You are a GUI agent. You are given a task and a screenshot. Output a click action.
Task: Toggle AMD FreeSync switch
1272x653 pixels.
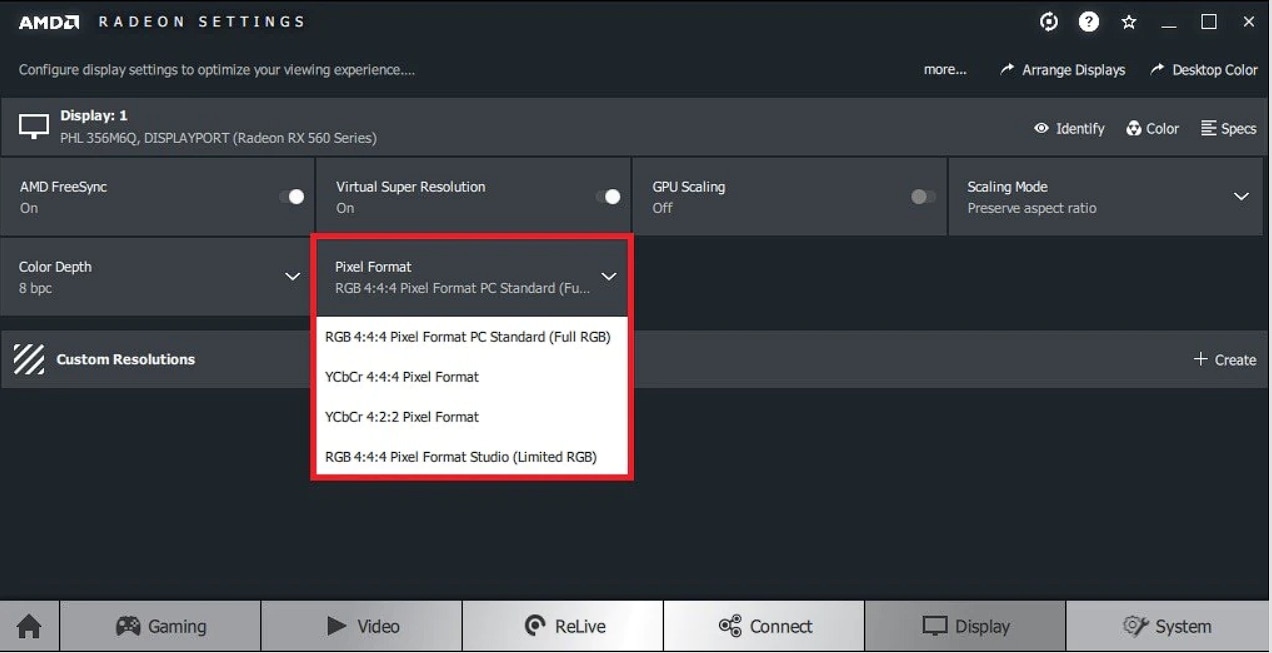click(292, 197)
